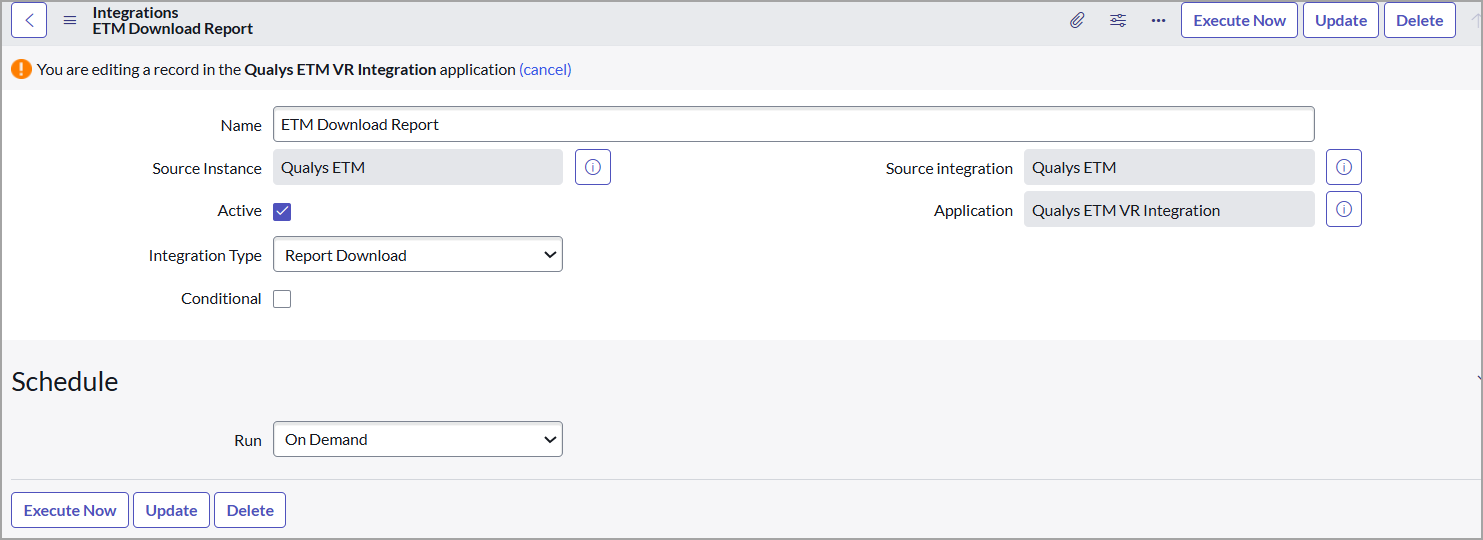Click the bottom Update button
Screen dimensions: 1483x540
171,510
